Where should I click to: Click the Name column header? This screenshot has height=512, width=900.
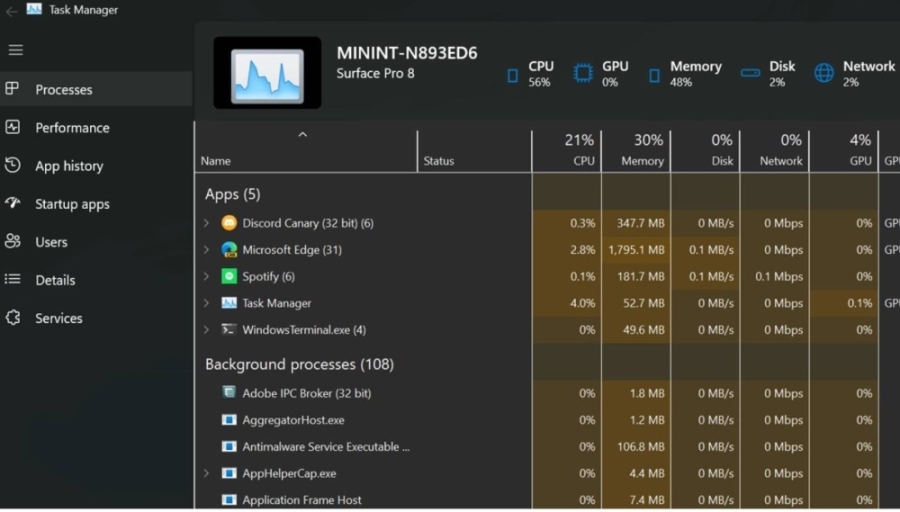point(216,160)
